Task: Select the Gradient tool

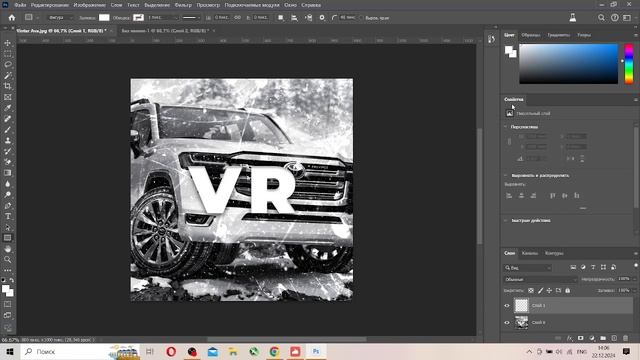Action: pos(7,173)
